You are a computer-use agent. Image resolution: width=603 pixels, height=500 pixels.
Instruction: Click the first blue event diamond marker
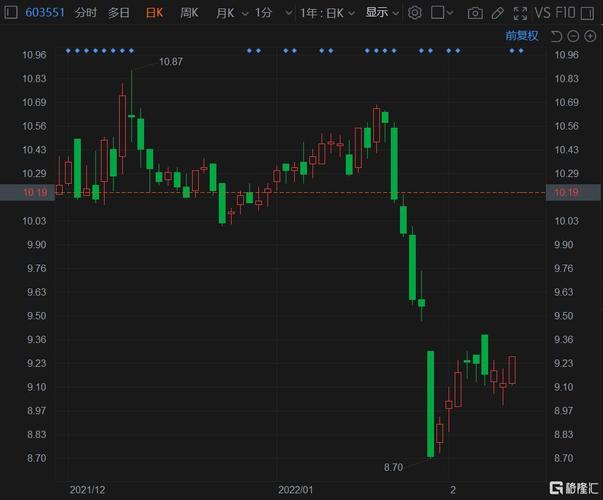[x=68, y=51]
